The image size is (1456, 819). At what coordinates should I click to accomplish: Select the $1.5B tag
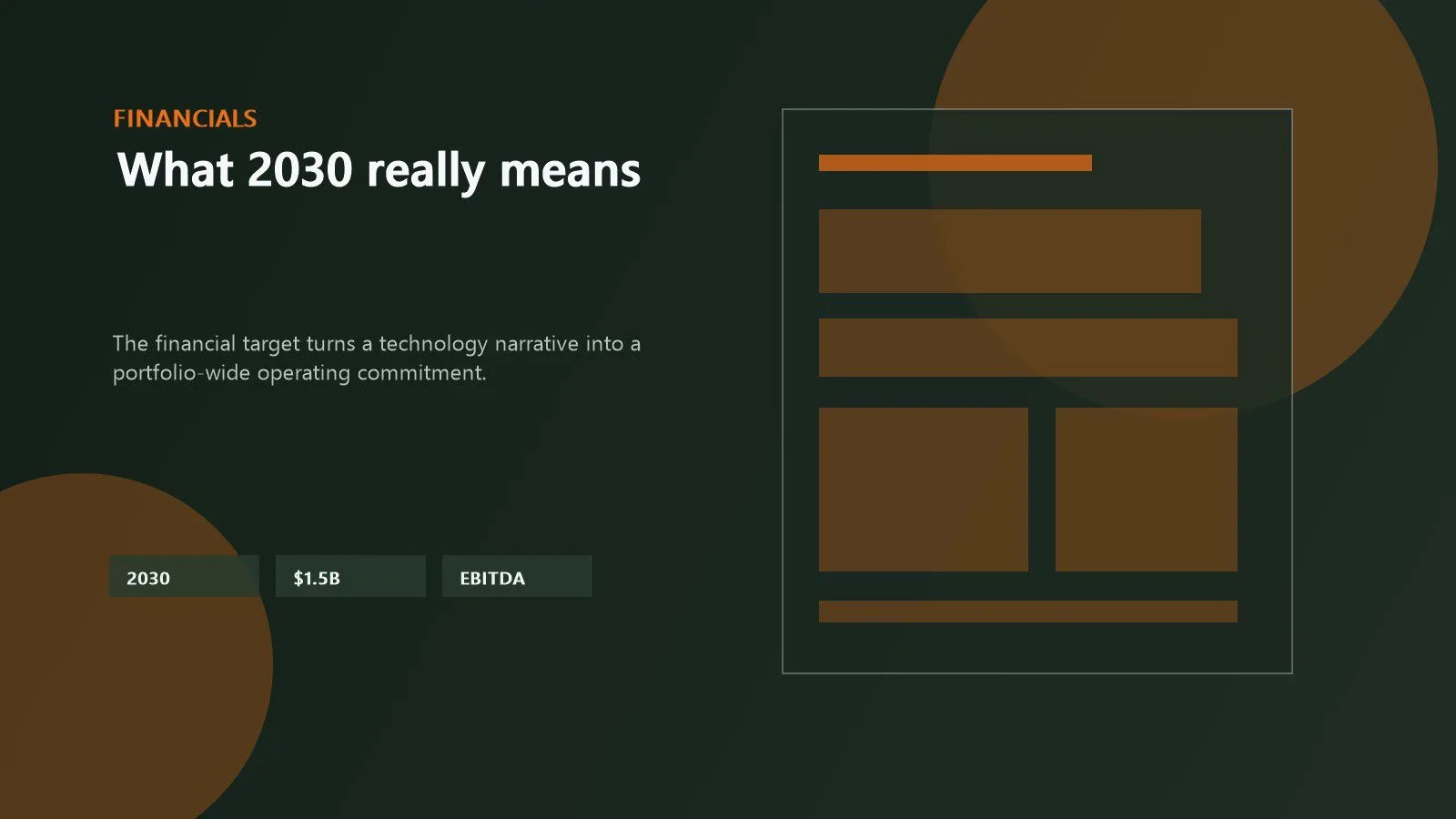click(350, 576)
